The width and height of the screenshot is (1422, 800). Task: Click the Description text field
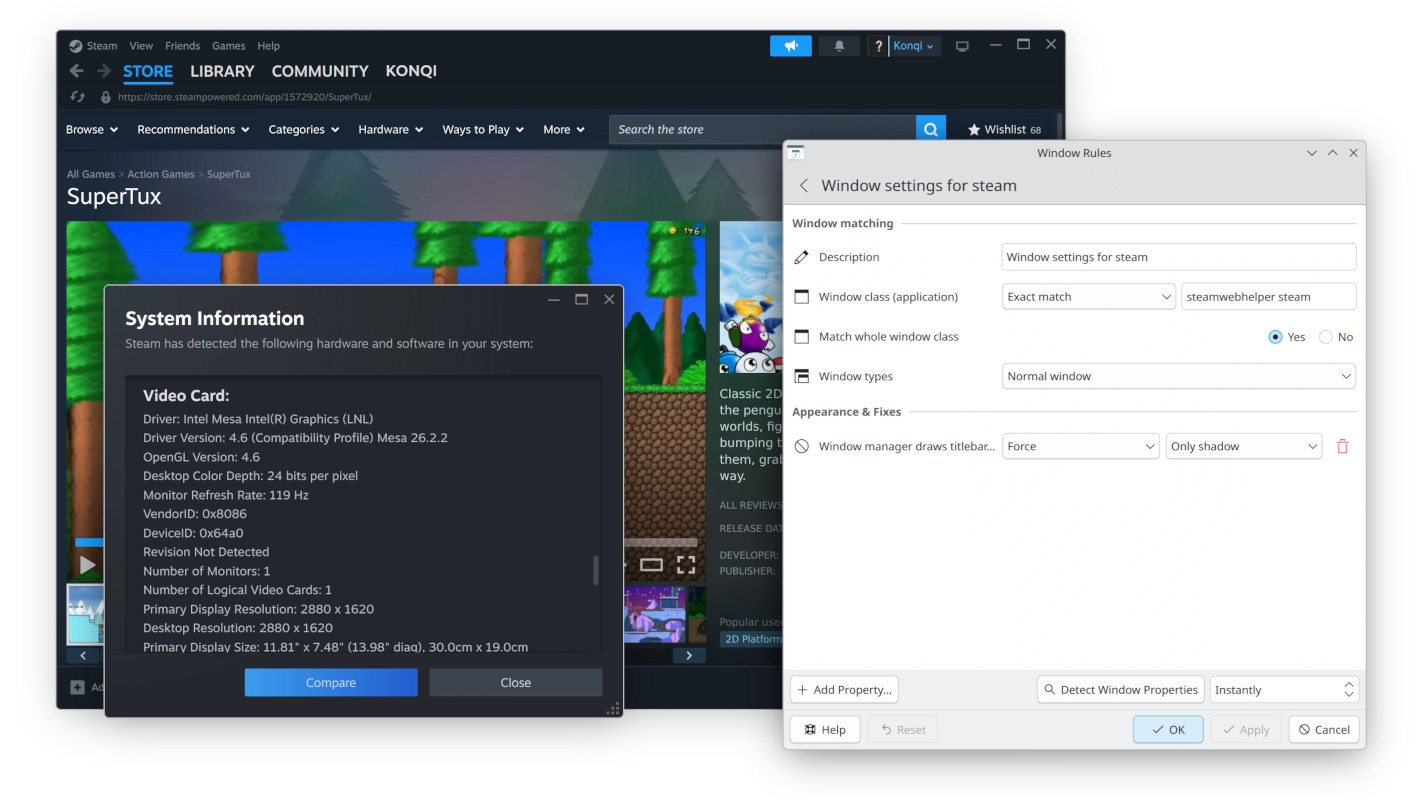coord(1179,257)
